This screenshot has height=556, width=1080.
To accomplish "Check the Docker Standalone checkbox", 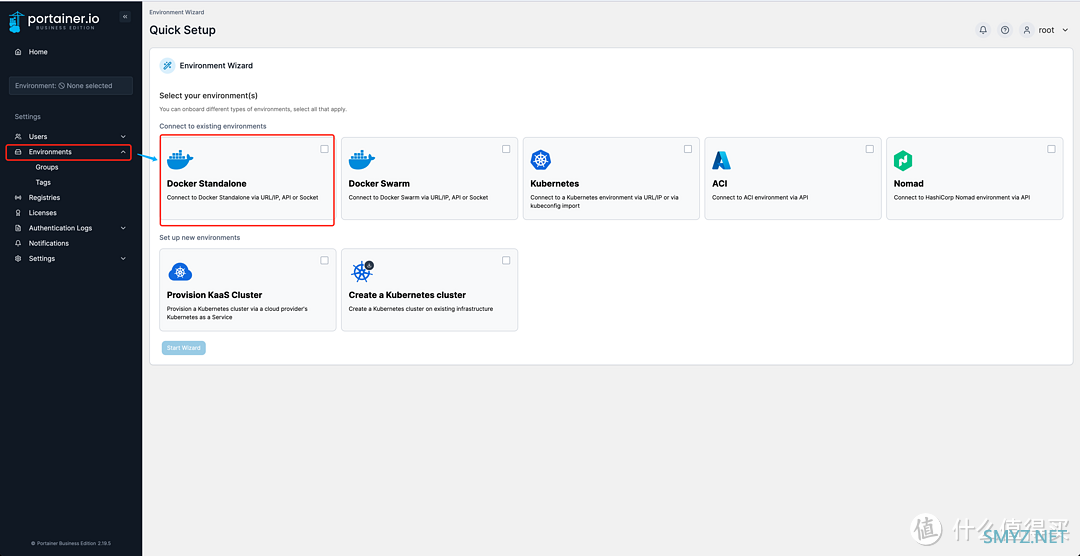I will click(324, 149).
